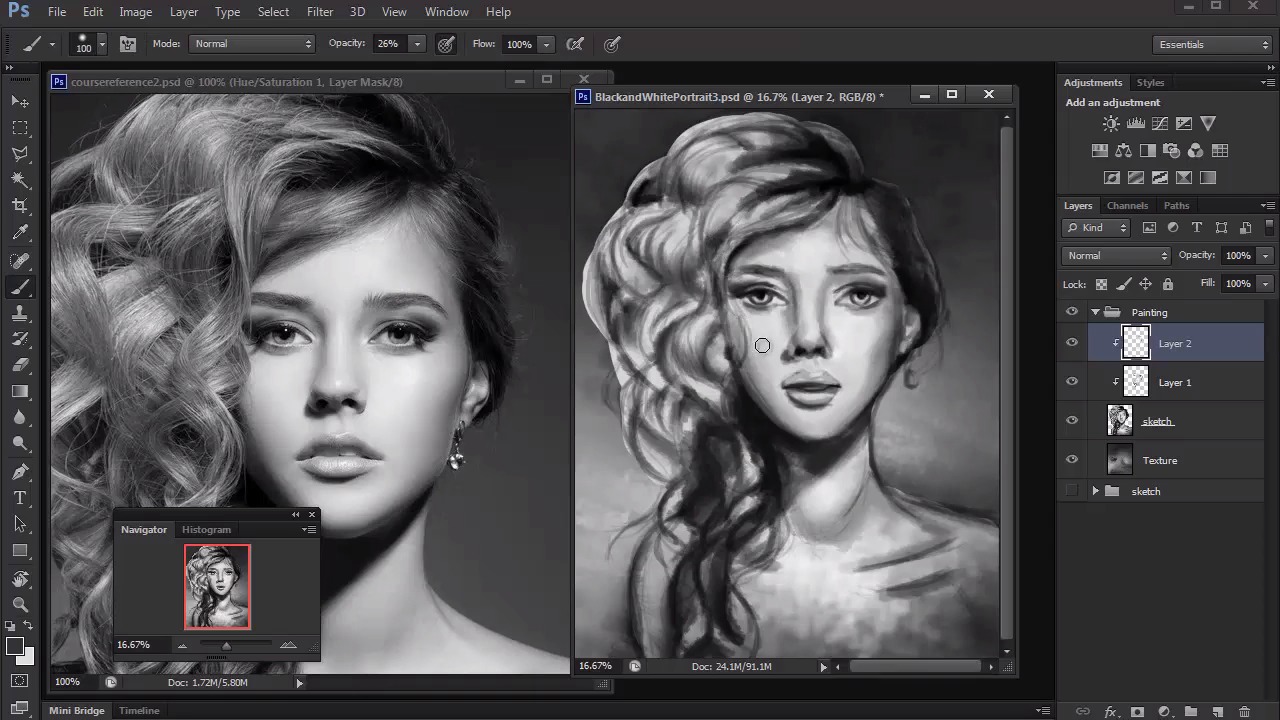Add a Levels adjustment

coord(1135,124)
